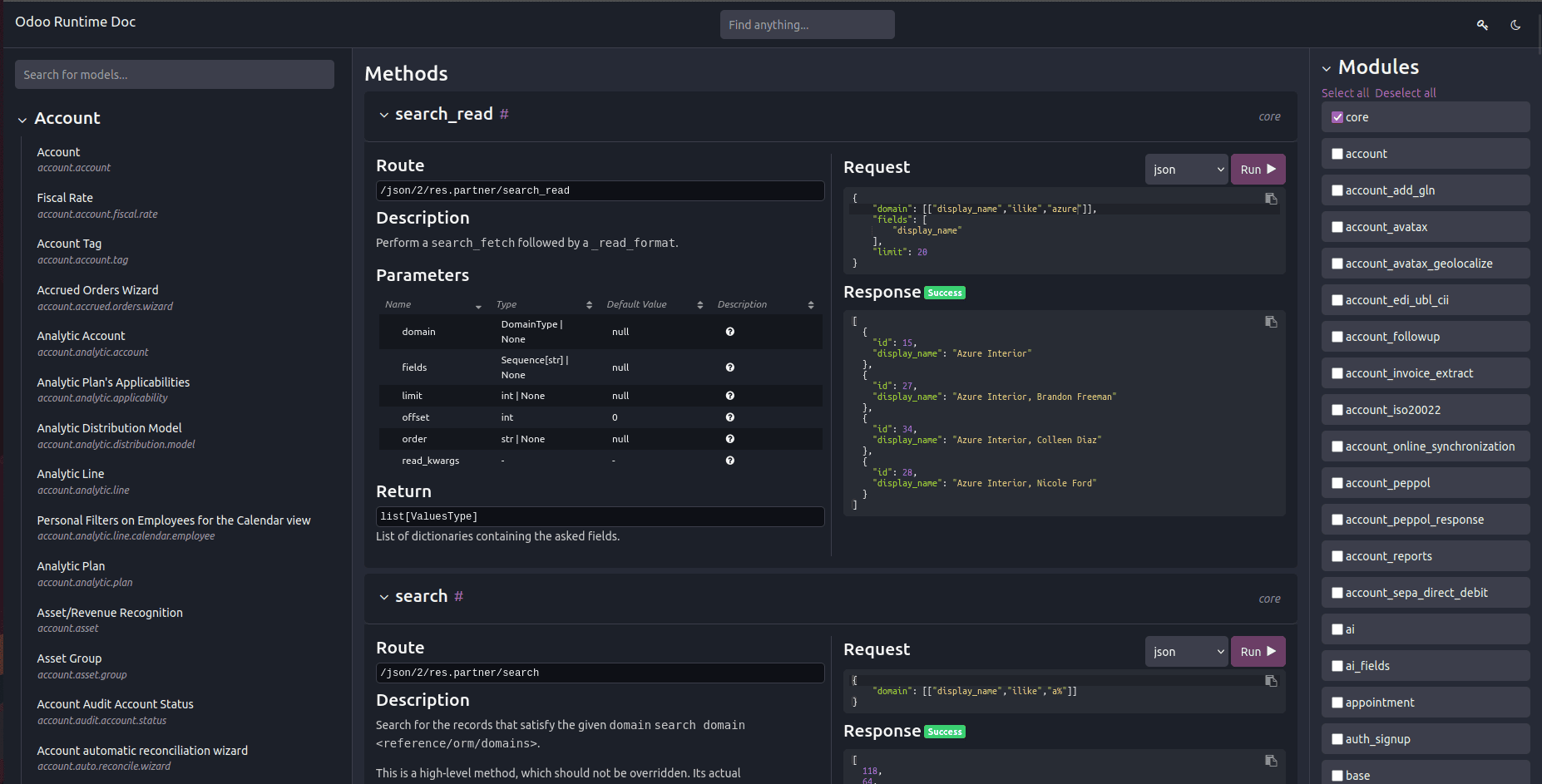Show help for domain parameter
Viewport: 1542px width, 784px height.
point(729,332)
